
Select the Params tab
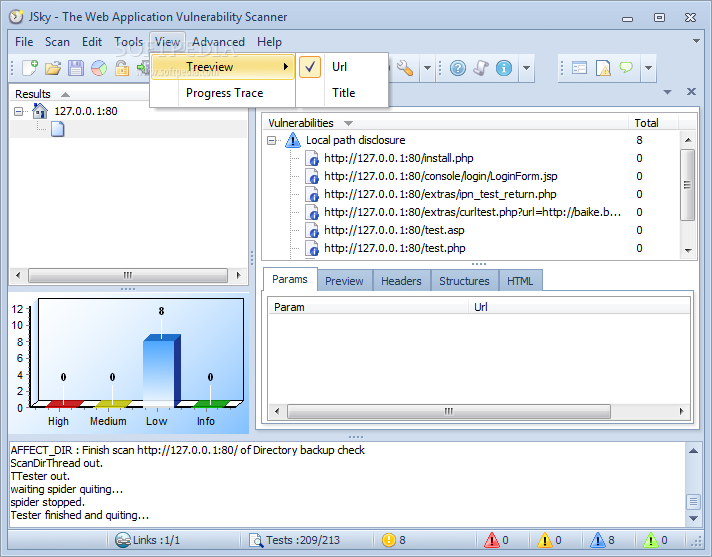pyautogui.click(x=290, y=279)
